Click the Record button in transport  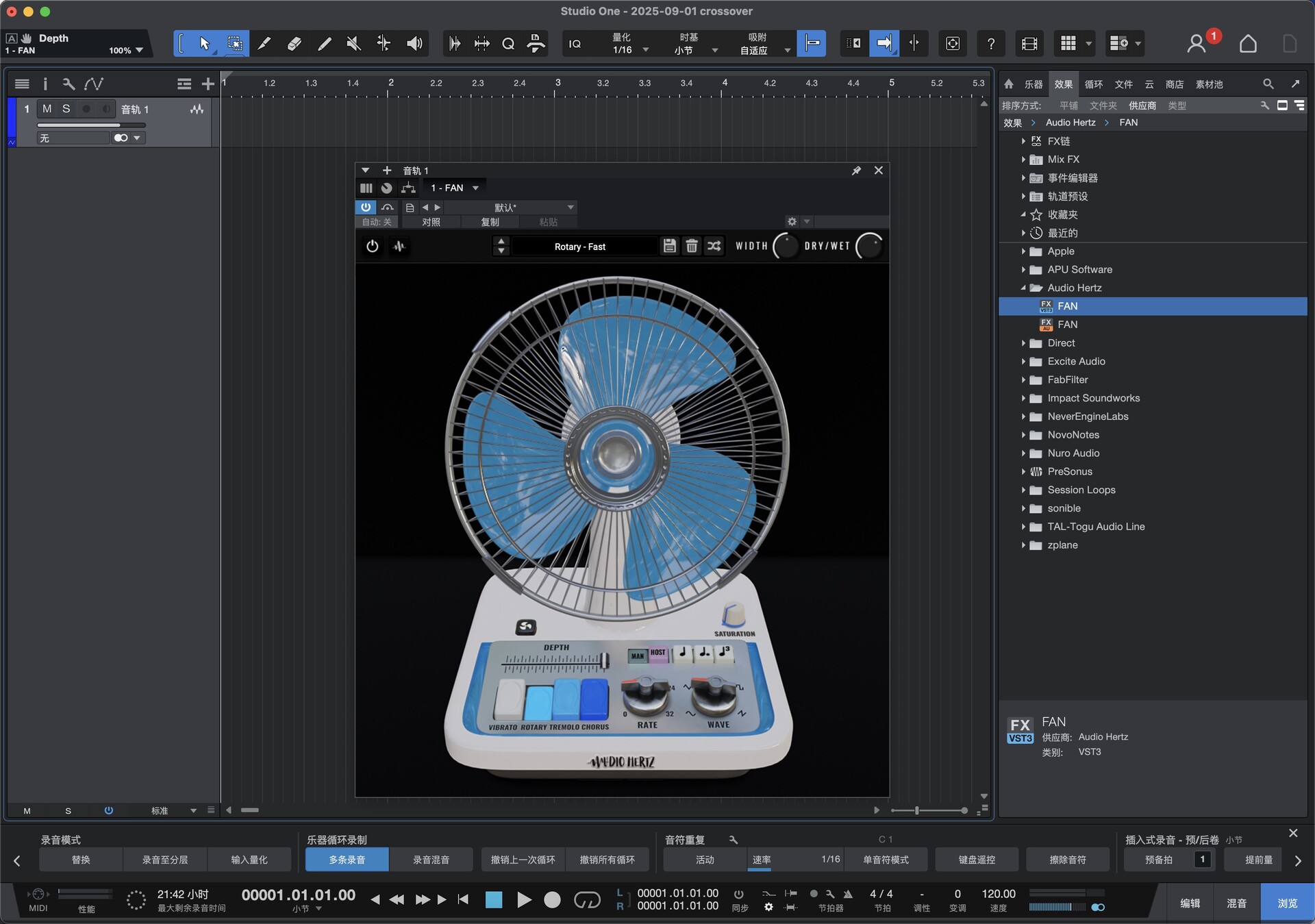tap(552, 899)
